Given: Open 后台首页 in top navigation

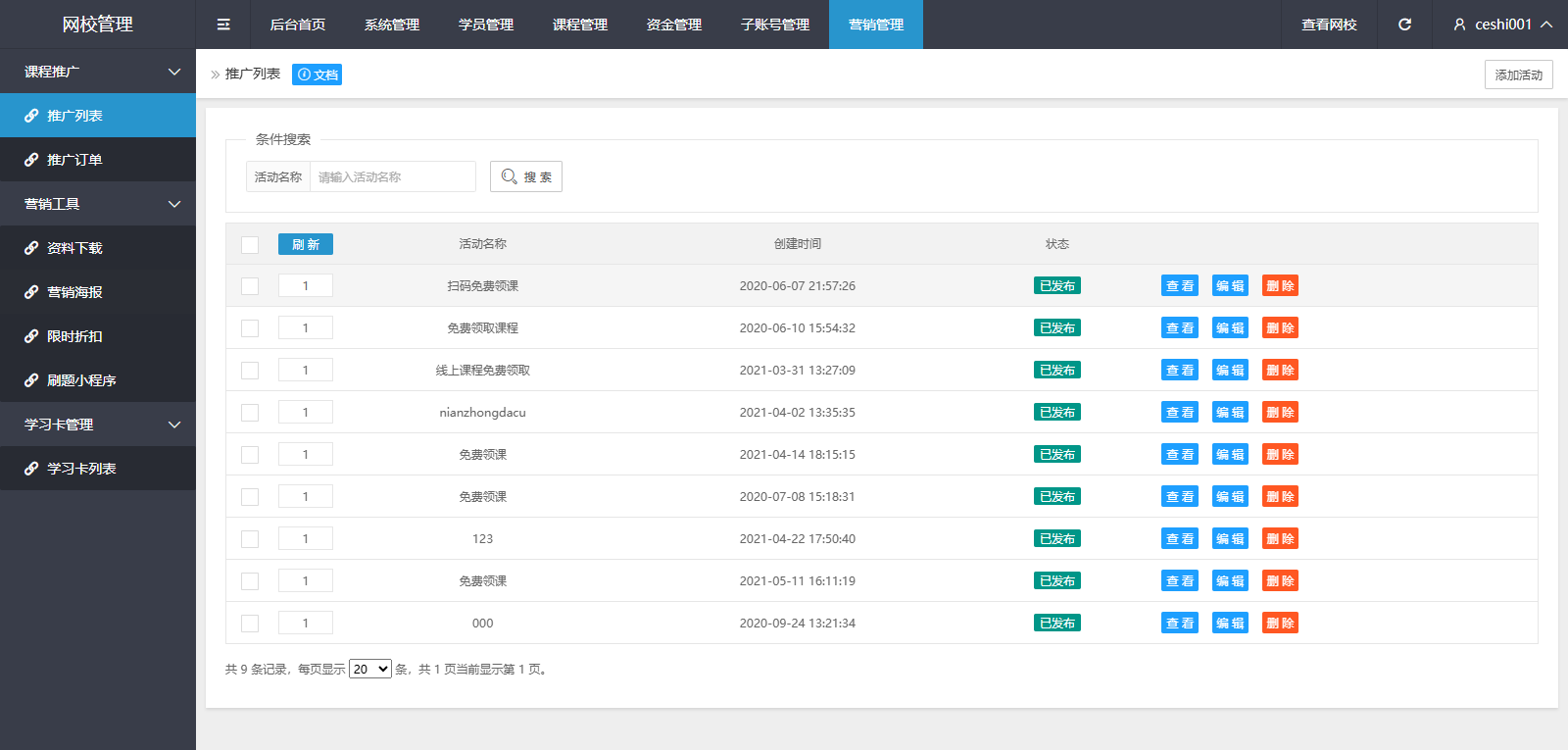Looking at the screenshot, I should (x=298, y=25).
